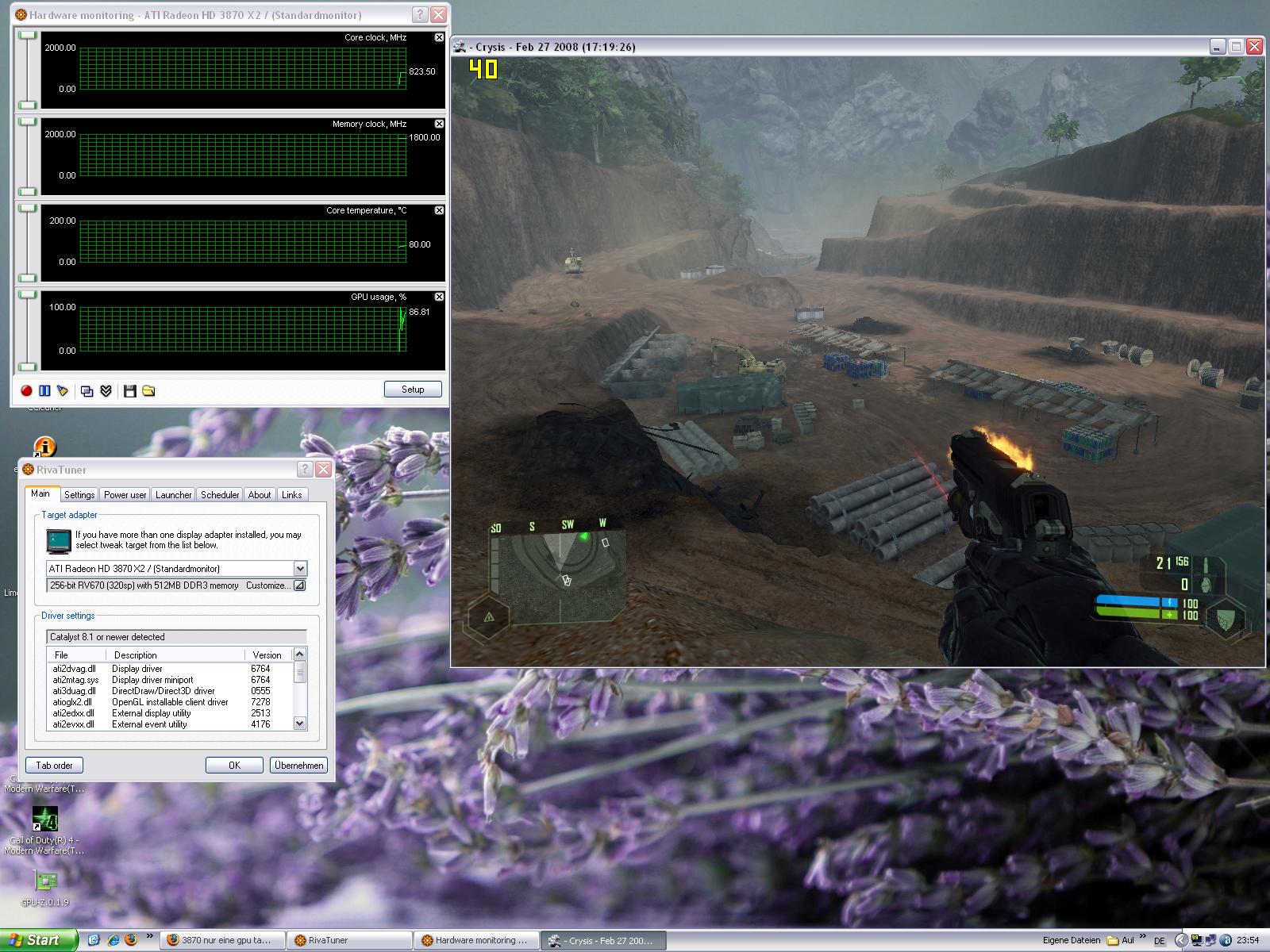Select the atioglx2.dll driver row
The height and width of the screenshot is (952, 1270).
click(169, 702)
